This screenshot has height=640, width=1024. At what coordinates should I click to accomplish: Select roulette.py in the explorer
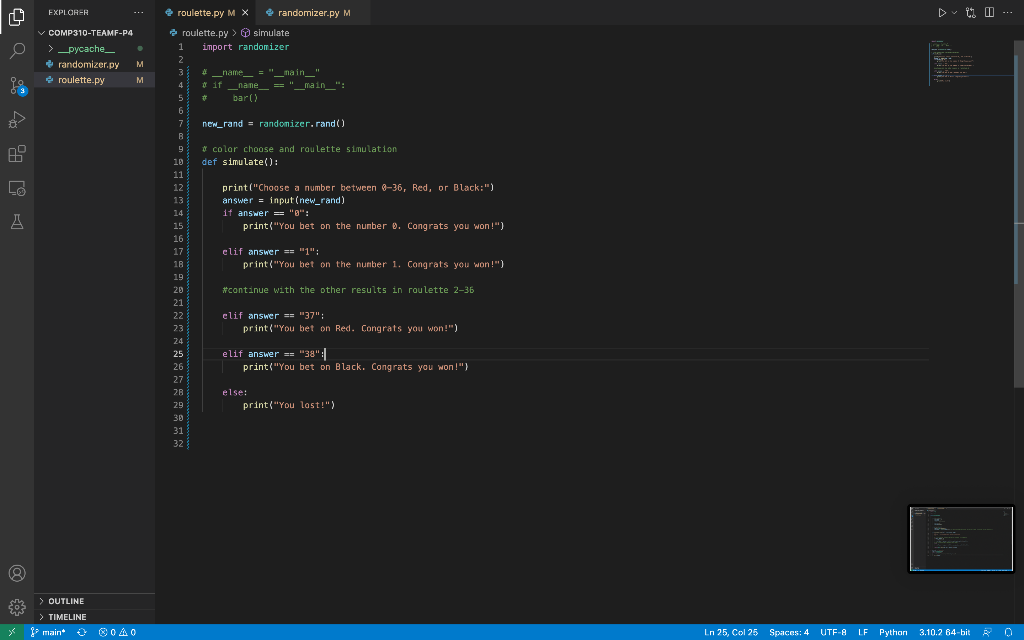tap(81, 80)
